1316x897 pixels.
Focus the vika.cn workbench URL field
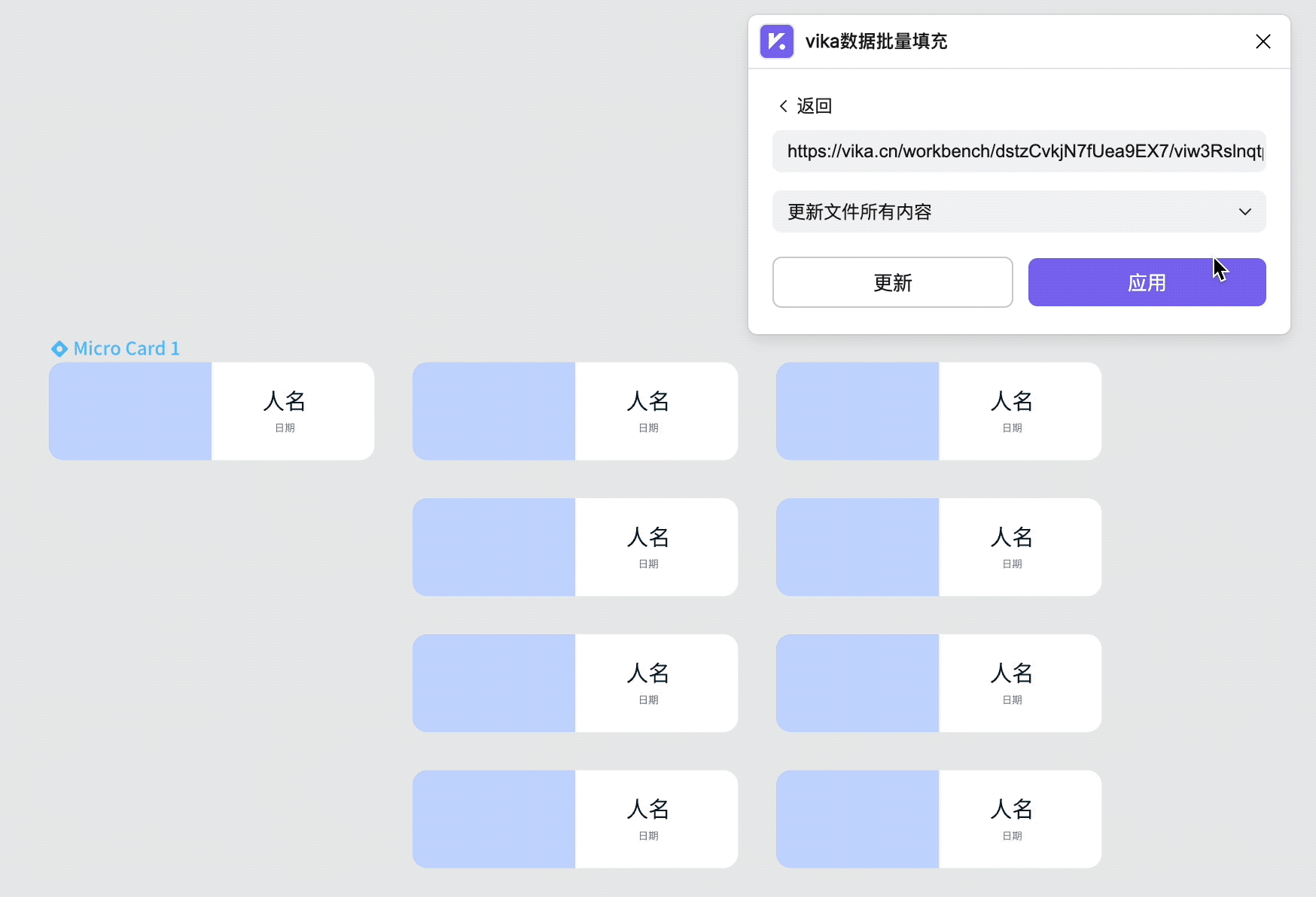pyautogui.click(x=1019, y=151)
